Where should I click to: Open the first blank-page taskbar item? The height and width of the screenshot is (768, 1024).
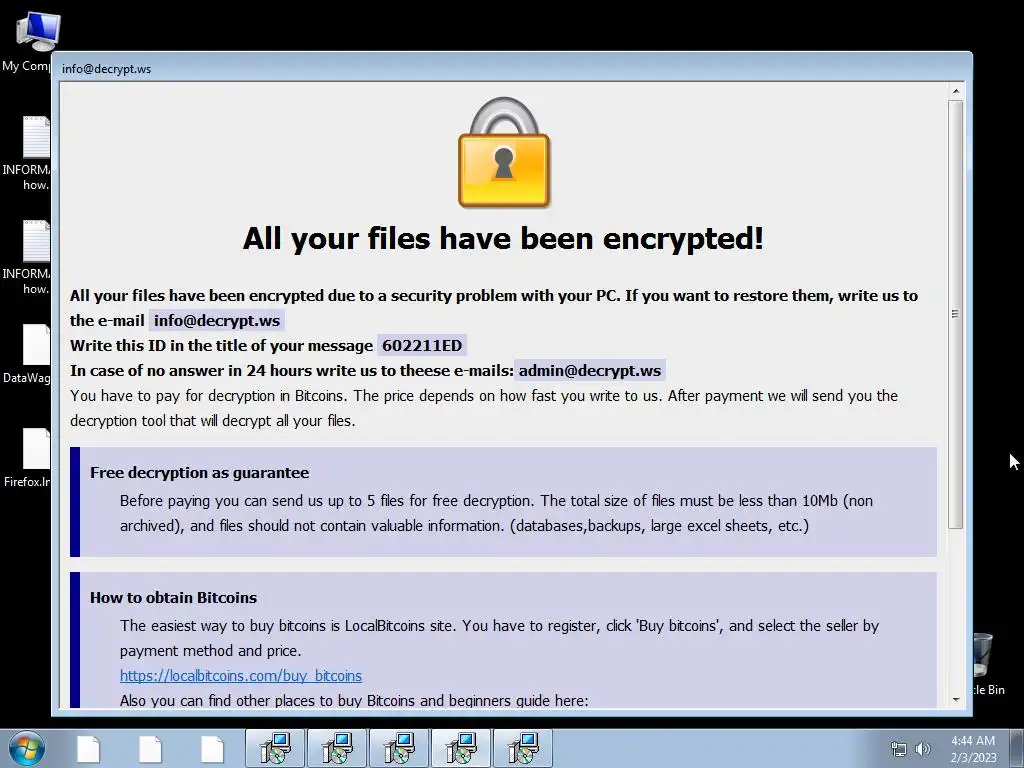pyautogui.click(x=88, y=748)
